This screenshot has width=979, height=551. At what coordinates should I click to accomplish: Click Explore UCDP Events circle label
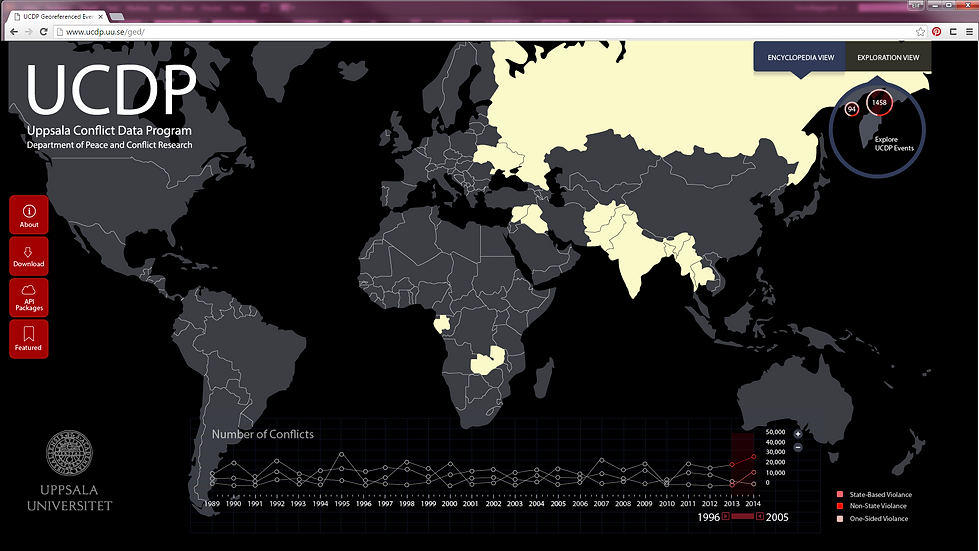tap(893, 144)
